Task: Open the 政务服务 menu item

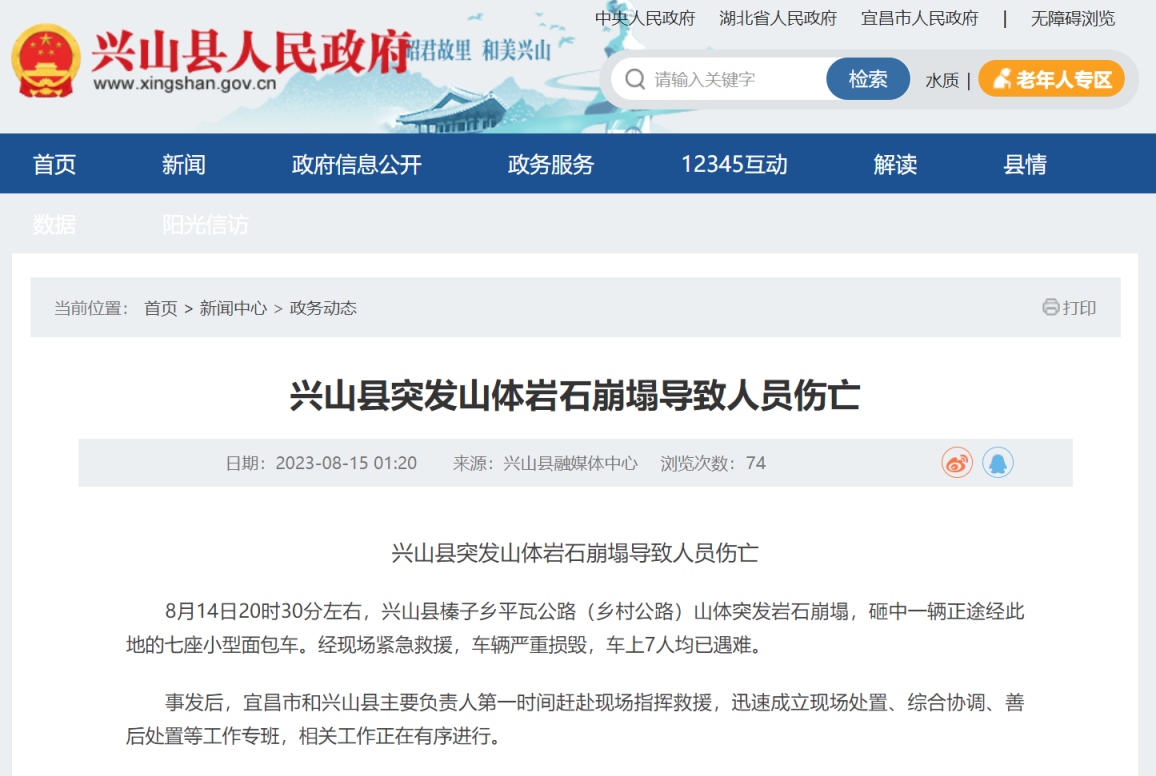Action: click(x=551, y=165)
